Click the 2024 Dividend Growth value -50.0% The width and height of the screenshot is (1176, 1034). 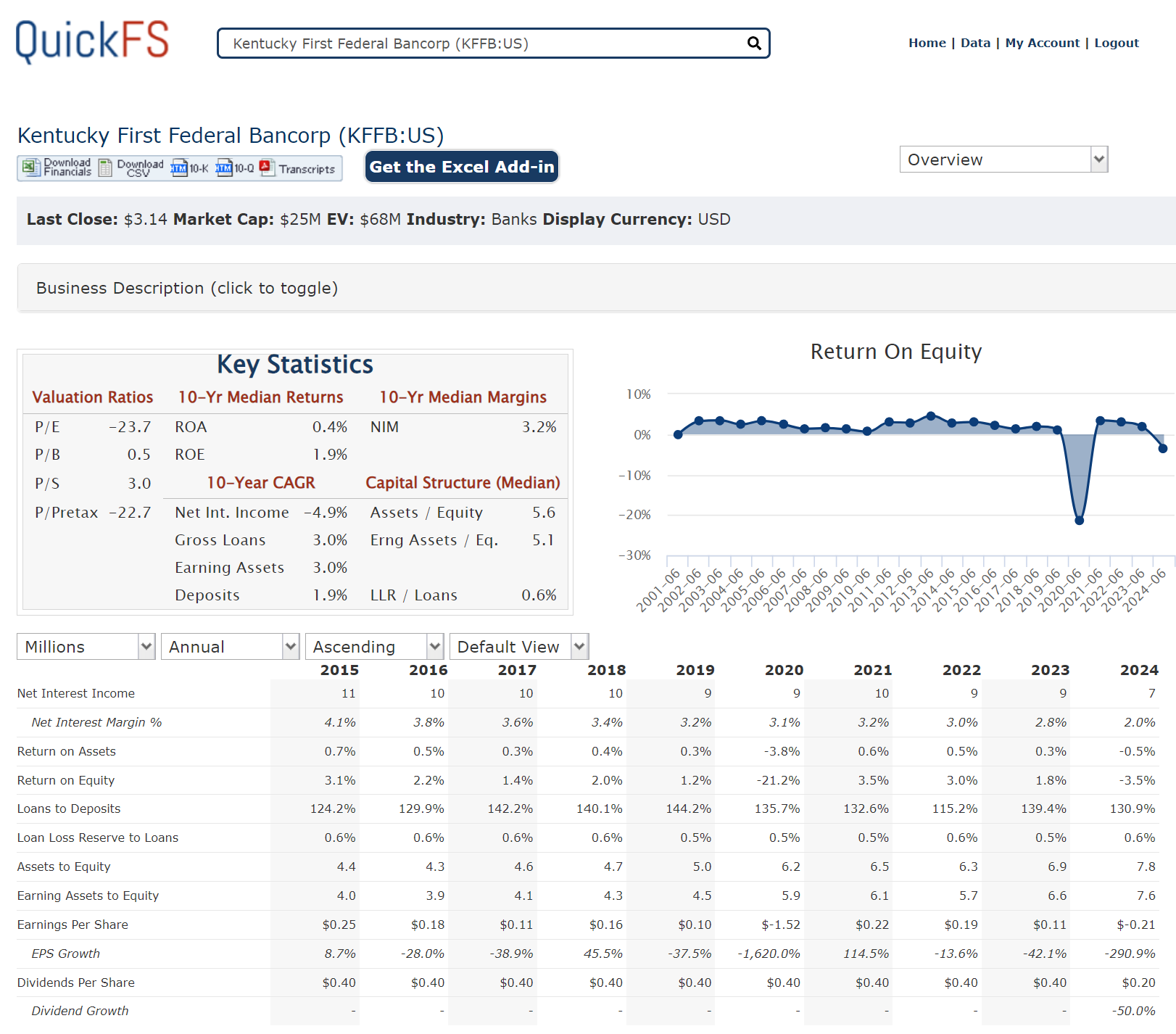tap(1133, 1011)
